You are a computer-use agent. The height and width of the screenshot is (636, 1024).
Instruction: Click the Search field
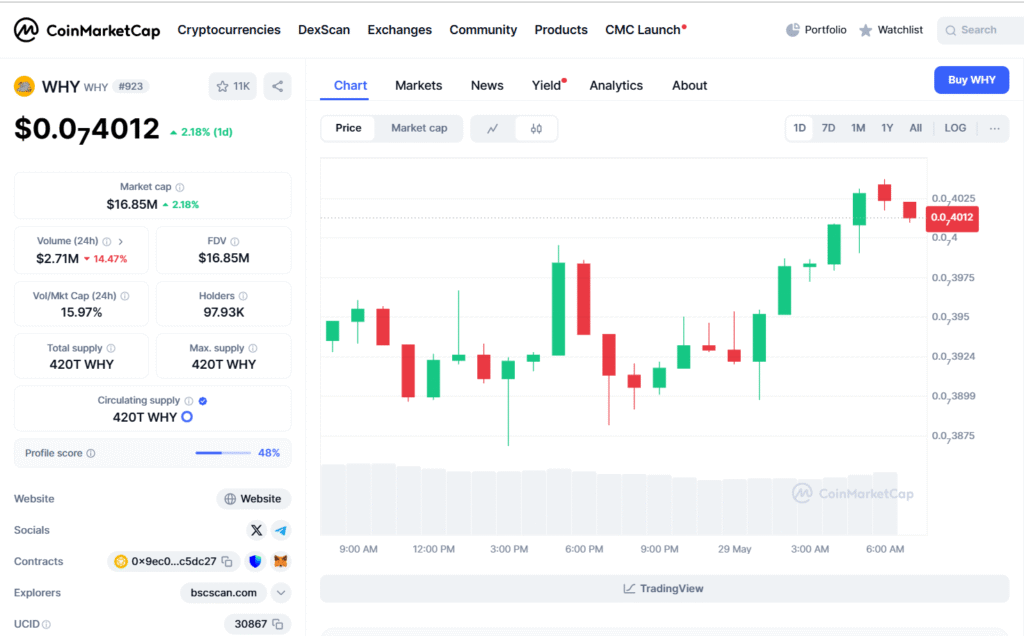coord(980,30)
